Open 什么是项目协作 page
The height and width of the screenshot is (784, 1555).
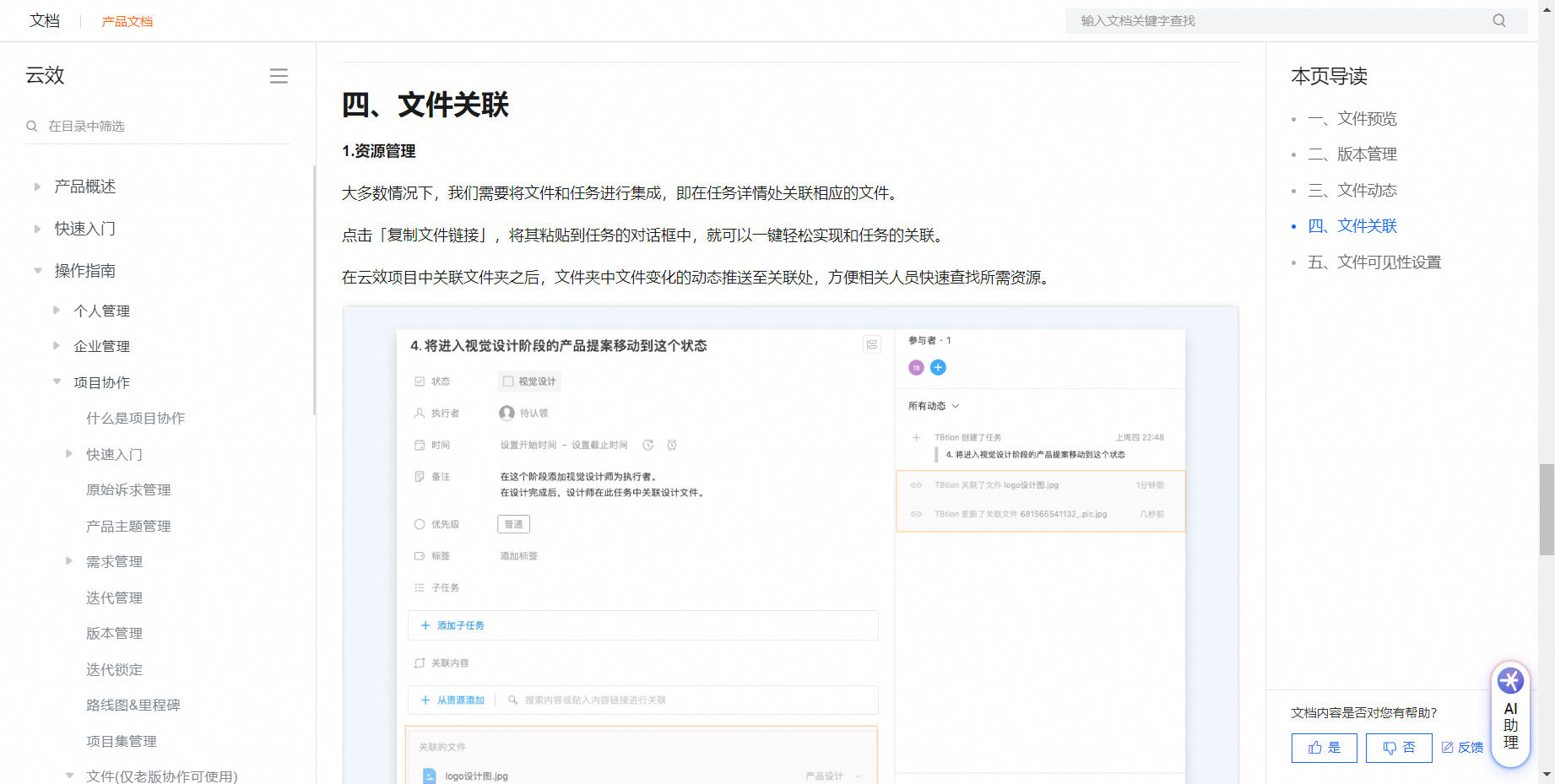[136, 419]
